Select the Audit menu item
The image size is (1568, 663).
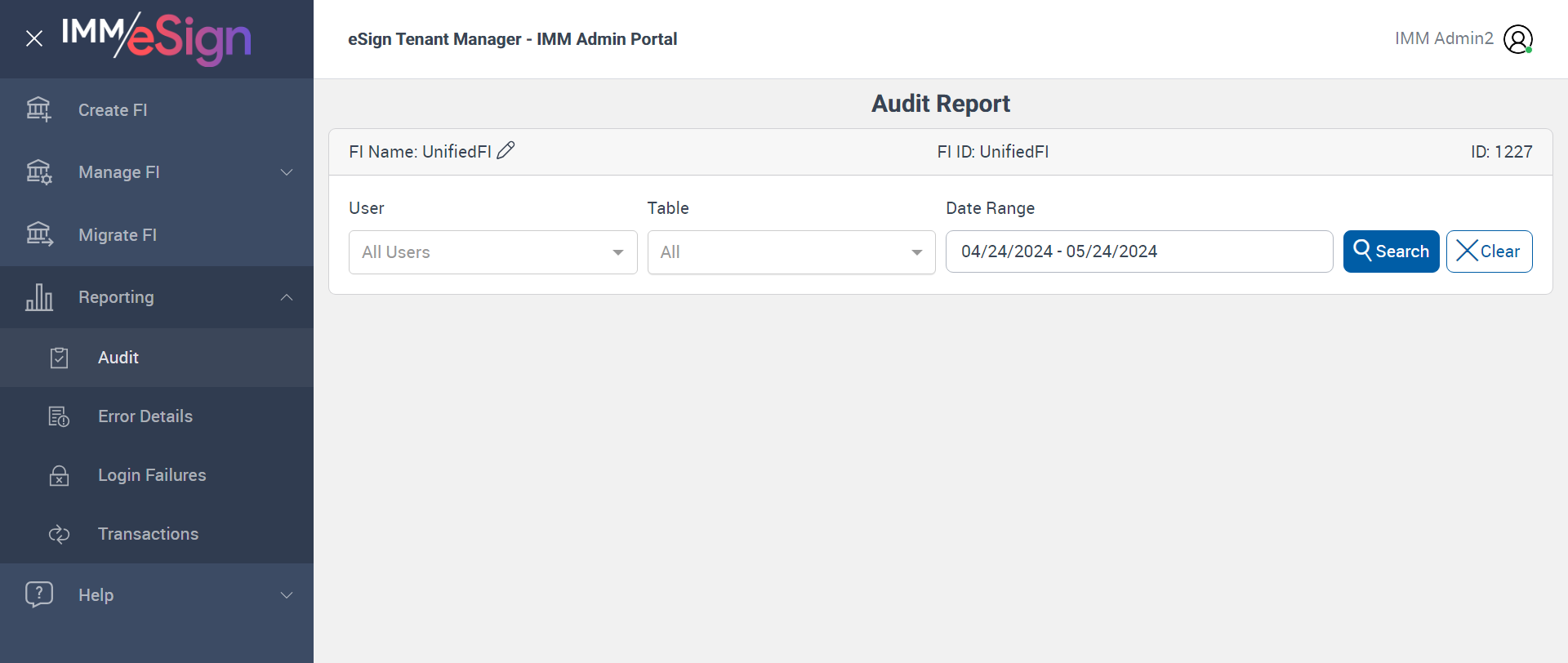(118, 358)
